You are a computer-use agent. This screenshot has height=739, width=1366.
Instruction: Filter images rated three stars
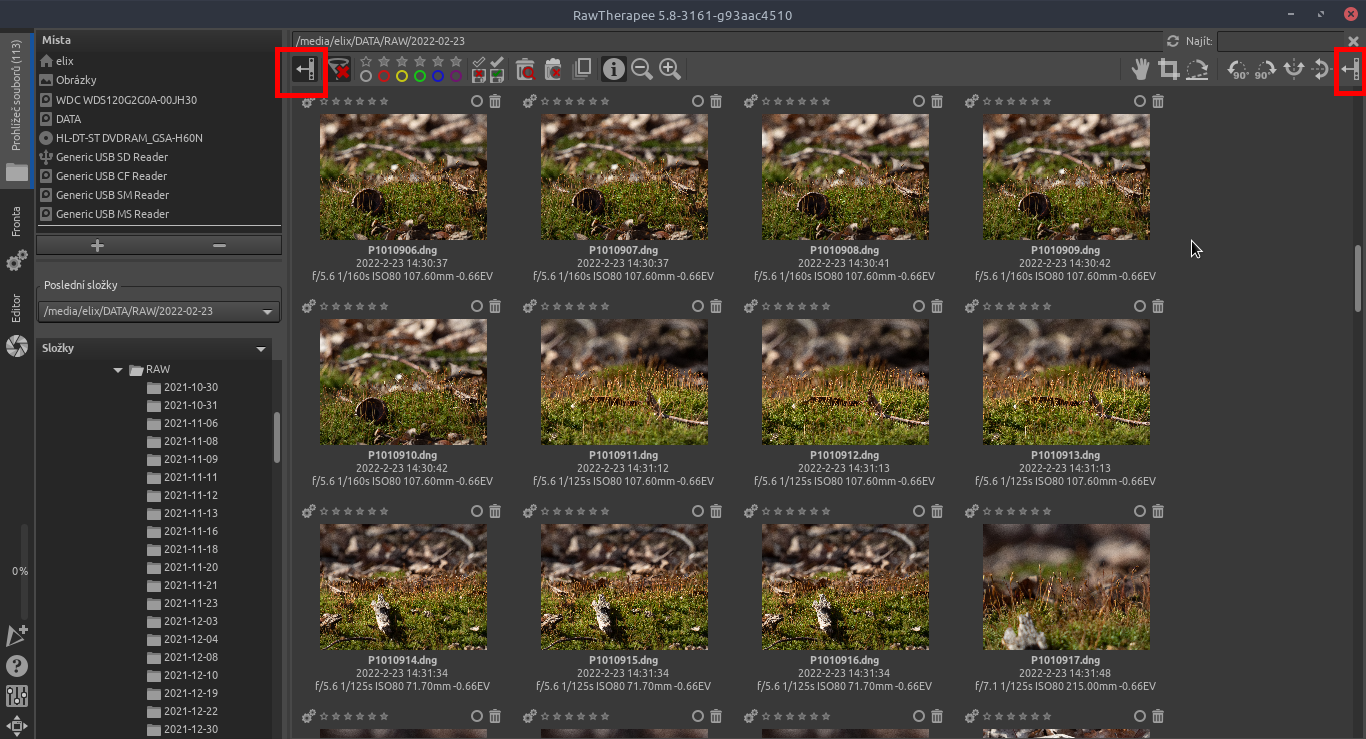click(420, 61)
